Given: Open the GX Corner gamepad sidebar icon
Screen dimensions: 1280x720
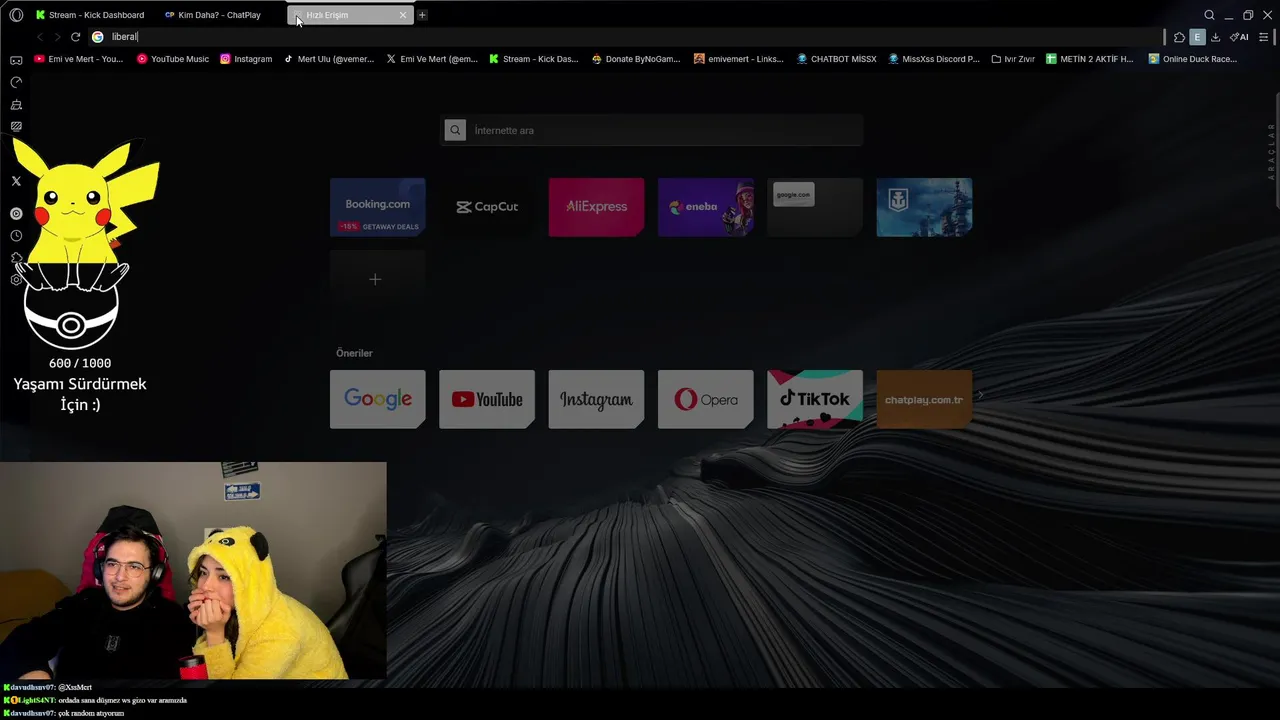Looking at the screenshot, I should coord(16,60).
